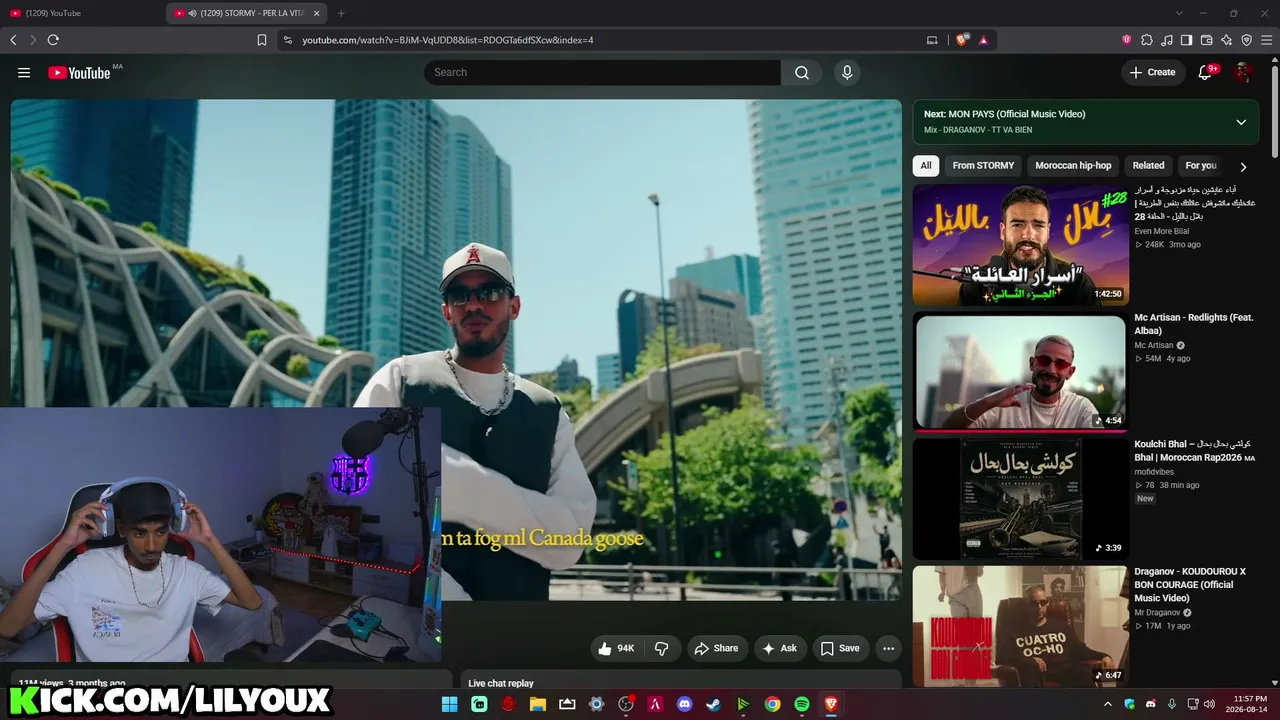Open the pink U extension icon
The image size is (1280, 720).
pos(1127,40)
